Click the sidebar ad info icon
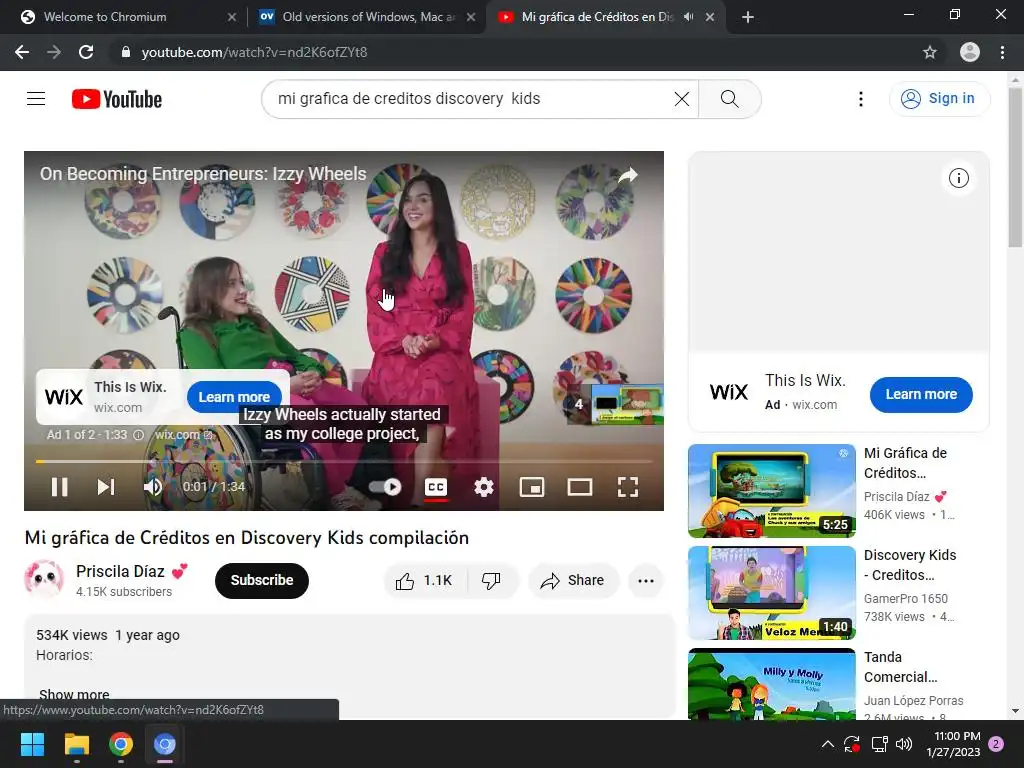 click(959, 178)
